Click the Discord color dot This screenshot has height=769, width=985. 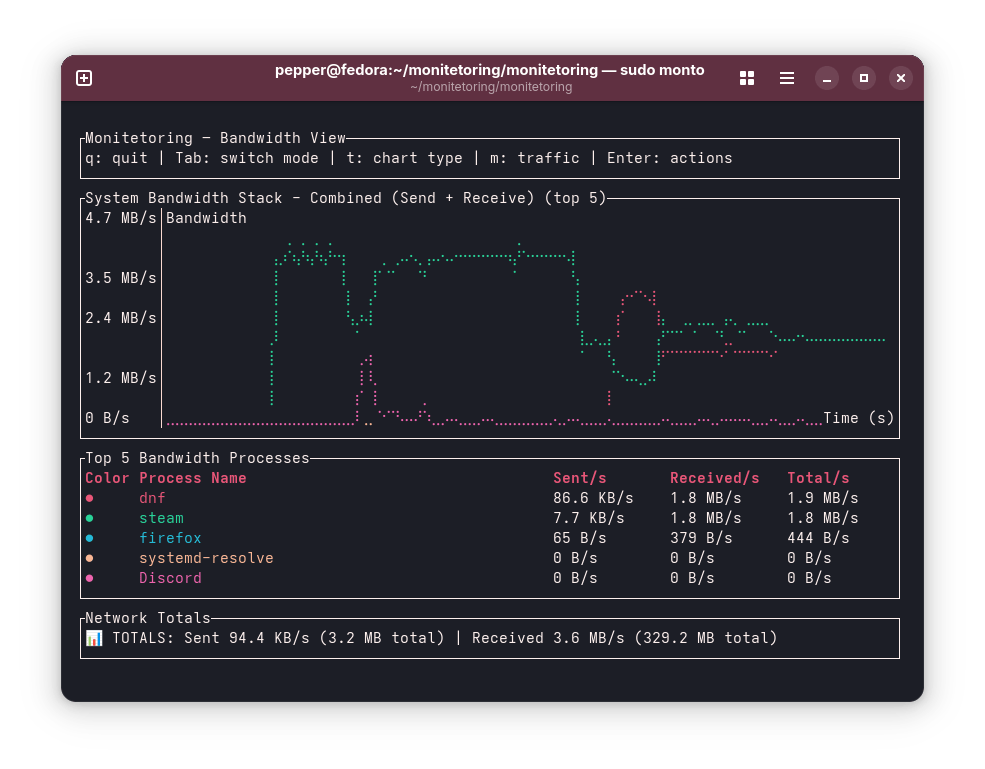coord(90,579)
